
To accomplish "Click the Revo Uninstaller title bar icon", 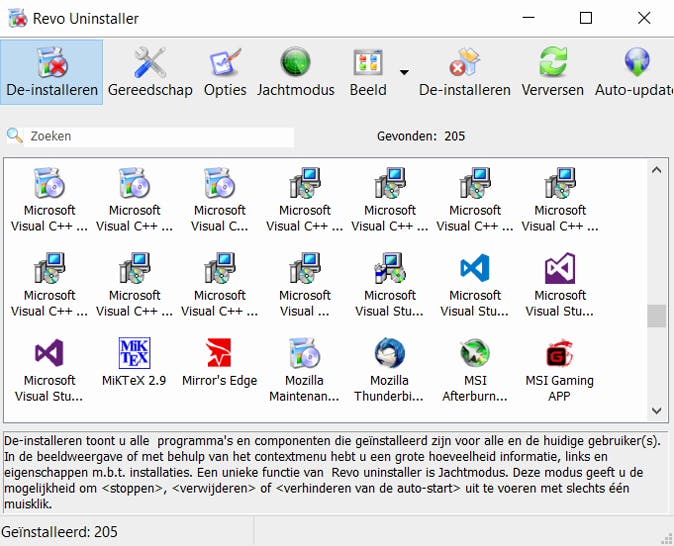I will pyautogui.click(x=18, y=18).
